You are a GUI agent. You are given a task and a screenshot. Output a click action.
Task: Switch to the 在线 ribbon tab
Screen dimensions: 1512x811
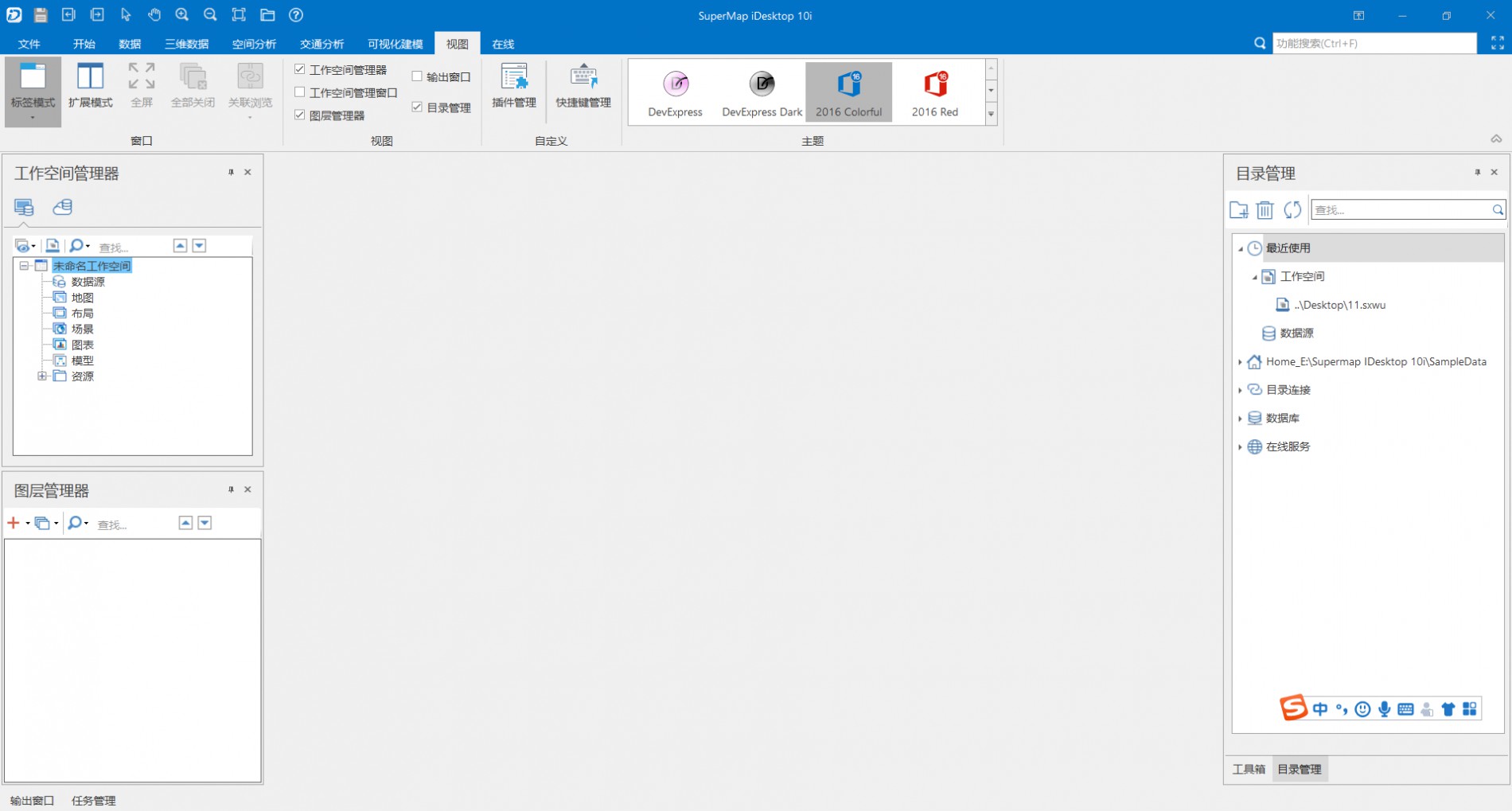tap(503, 44)
